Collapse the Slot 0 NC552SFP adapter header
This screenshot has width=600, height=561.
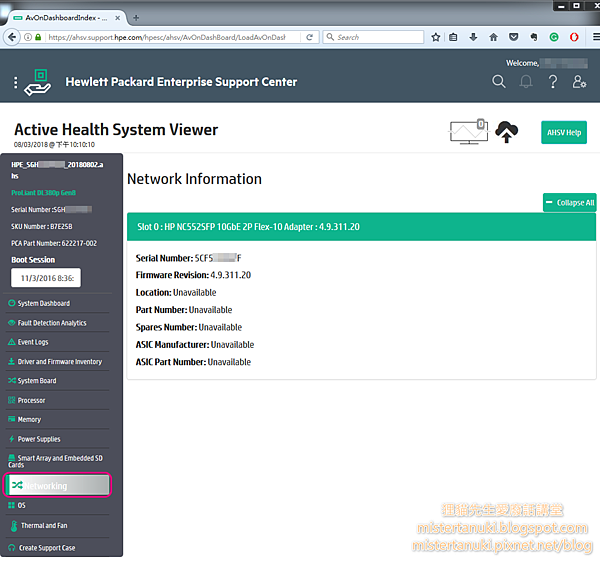[x=361, y=227]
